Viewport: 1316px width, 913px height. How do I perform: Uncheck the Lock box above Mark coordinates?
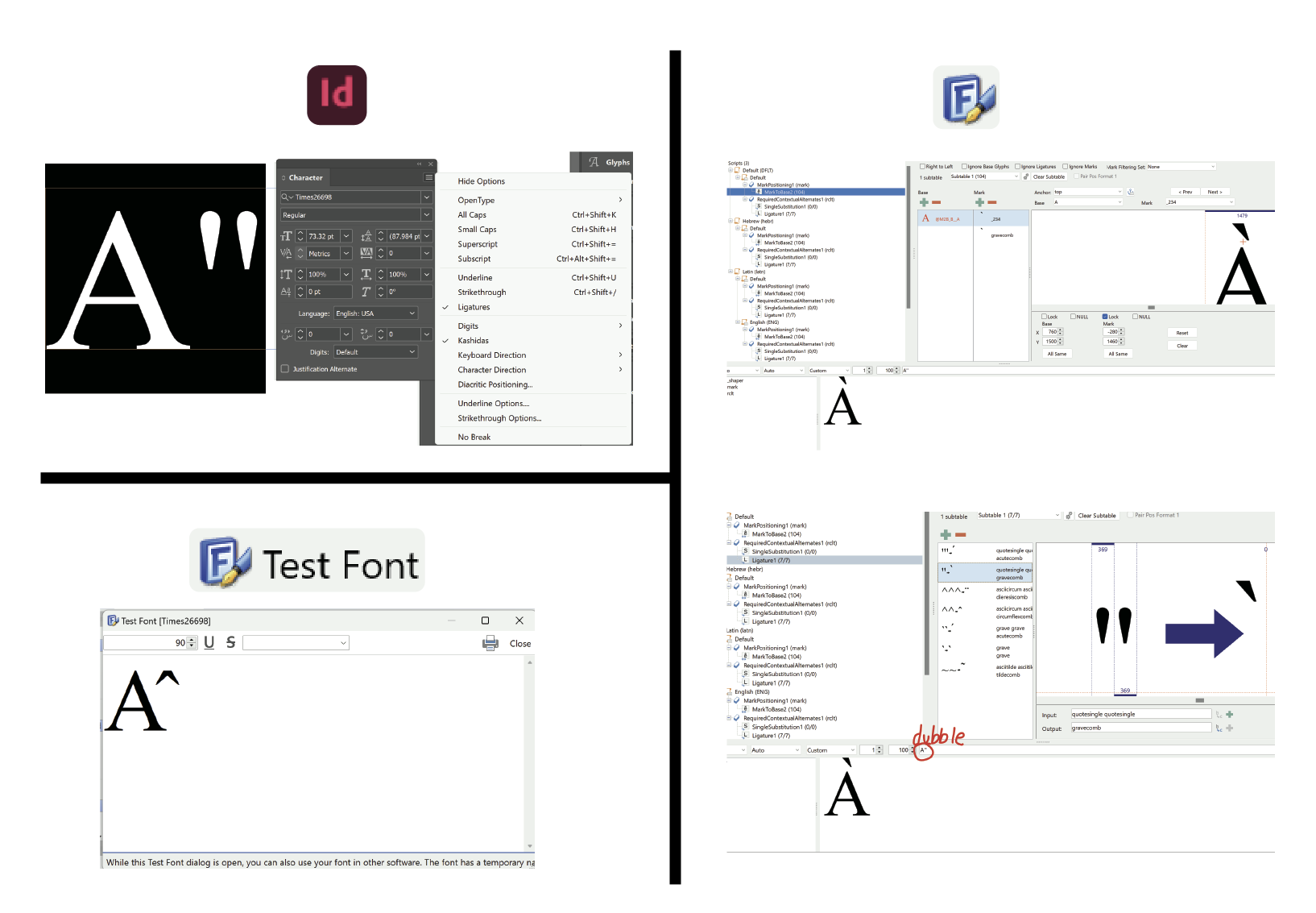pos(1105,317)
